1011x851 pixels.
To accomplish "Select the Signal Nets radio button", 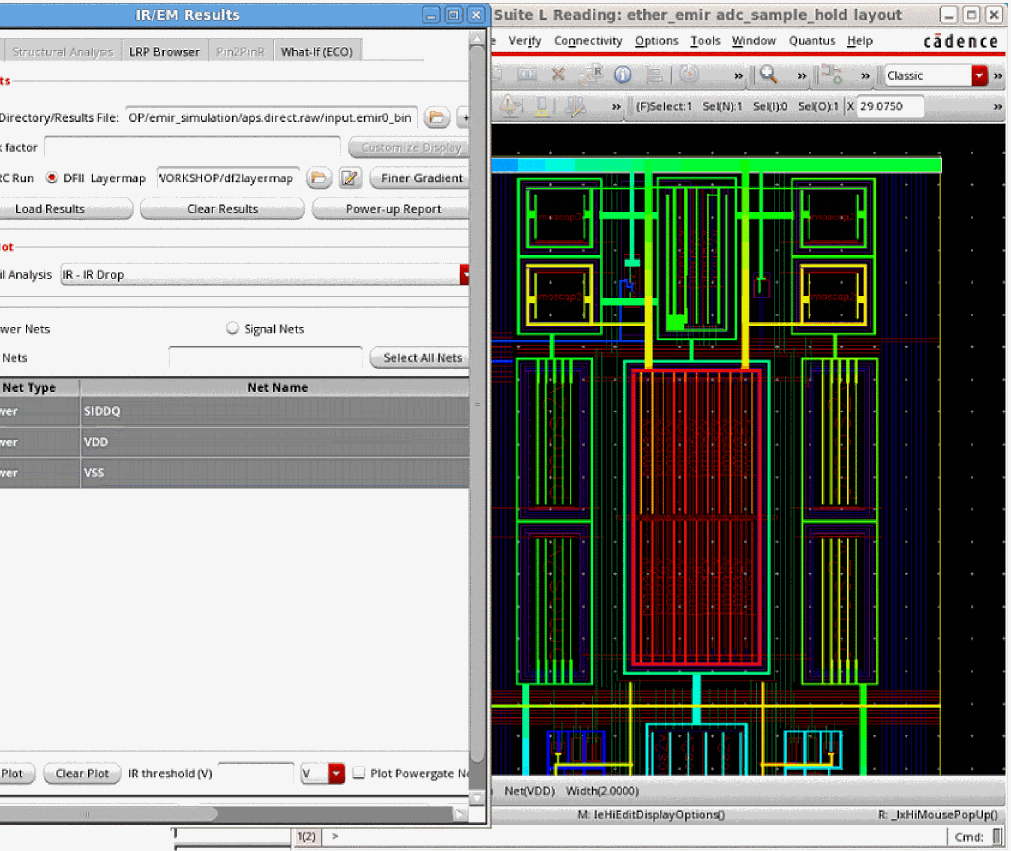I will pyautogui.click(x=233, y=329).
